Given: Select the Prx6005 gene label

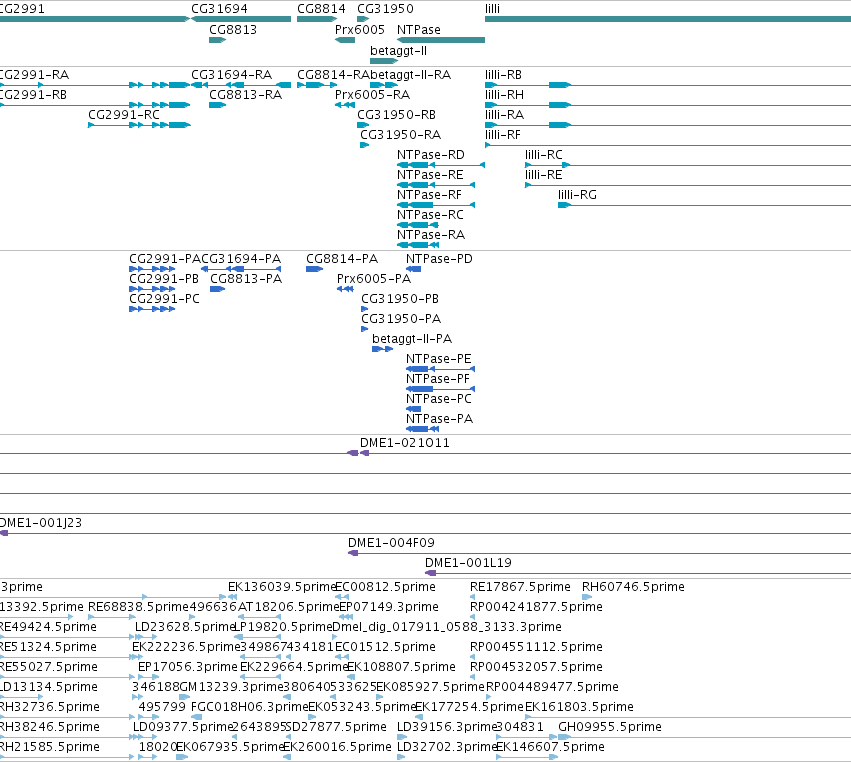Looking at the screenshot, I should point(360,29).
